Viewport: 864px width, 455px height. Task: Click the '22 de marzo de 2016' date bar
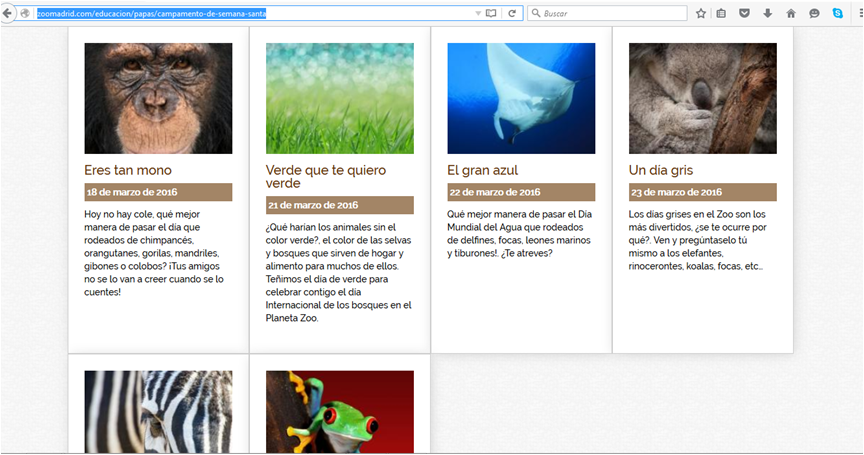tap(521, 192)
